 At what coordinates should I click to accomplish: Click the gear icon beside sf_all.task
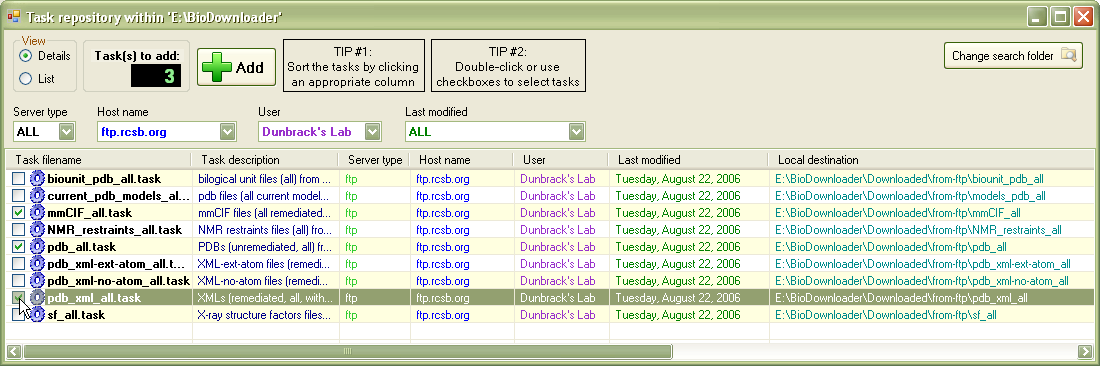tap(37, 315)
